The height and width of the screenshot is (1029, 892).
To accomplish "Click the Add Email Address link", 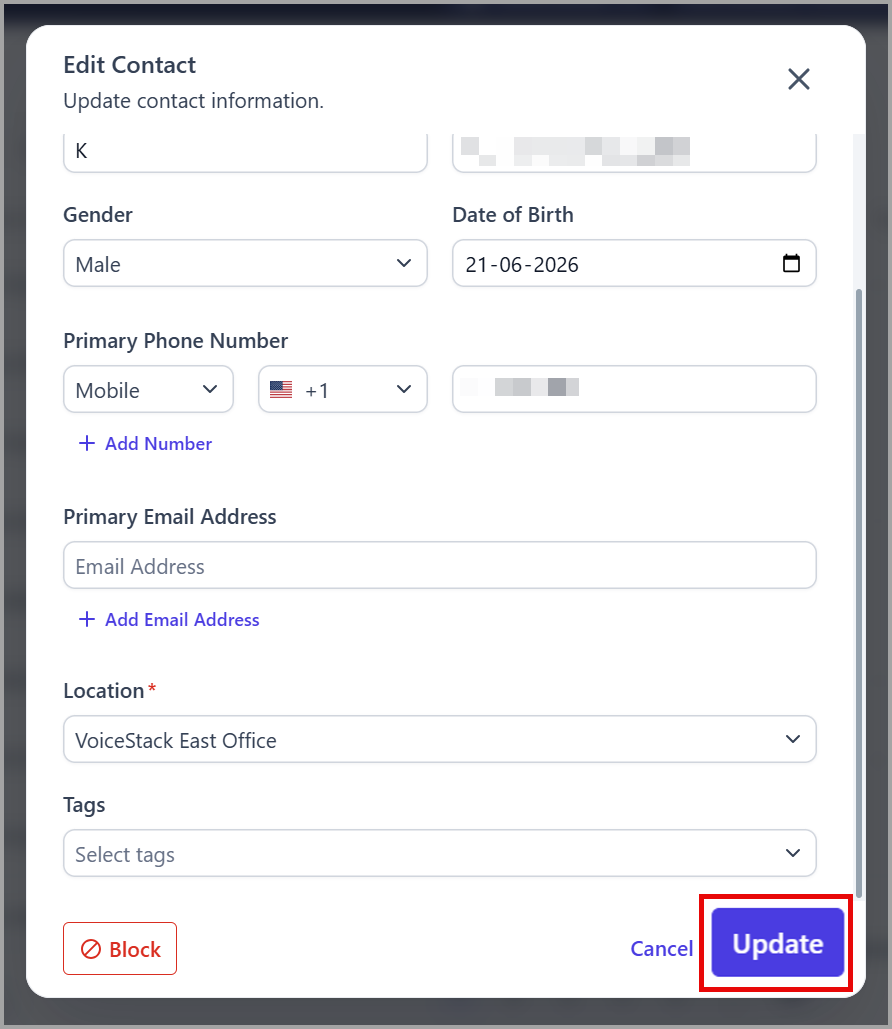I will 182,620.
